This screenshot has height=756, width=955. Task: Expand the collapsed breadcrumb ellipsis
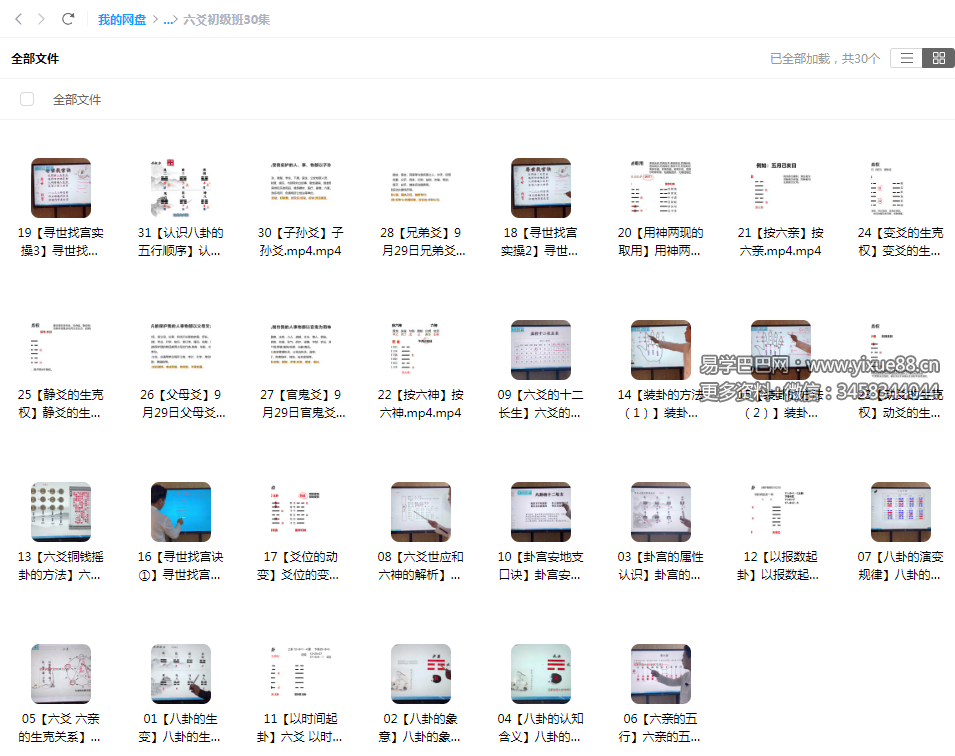tap(168, 18)
